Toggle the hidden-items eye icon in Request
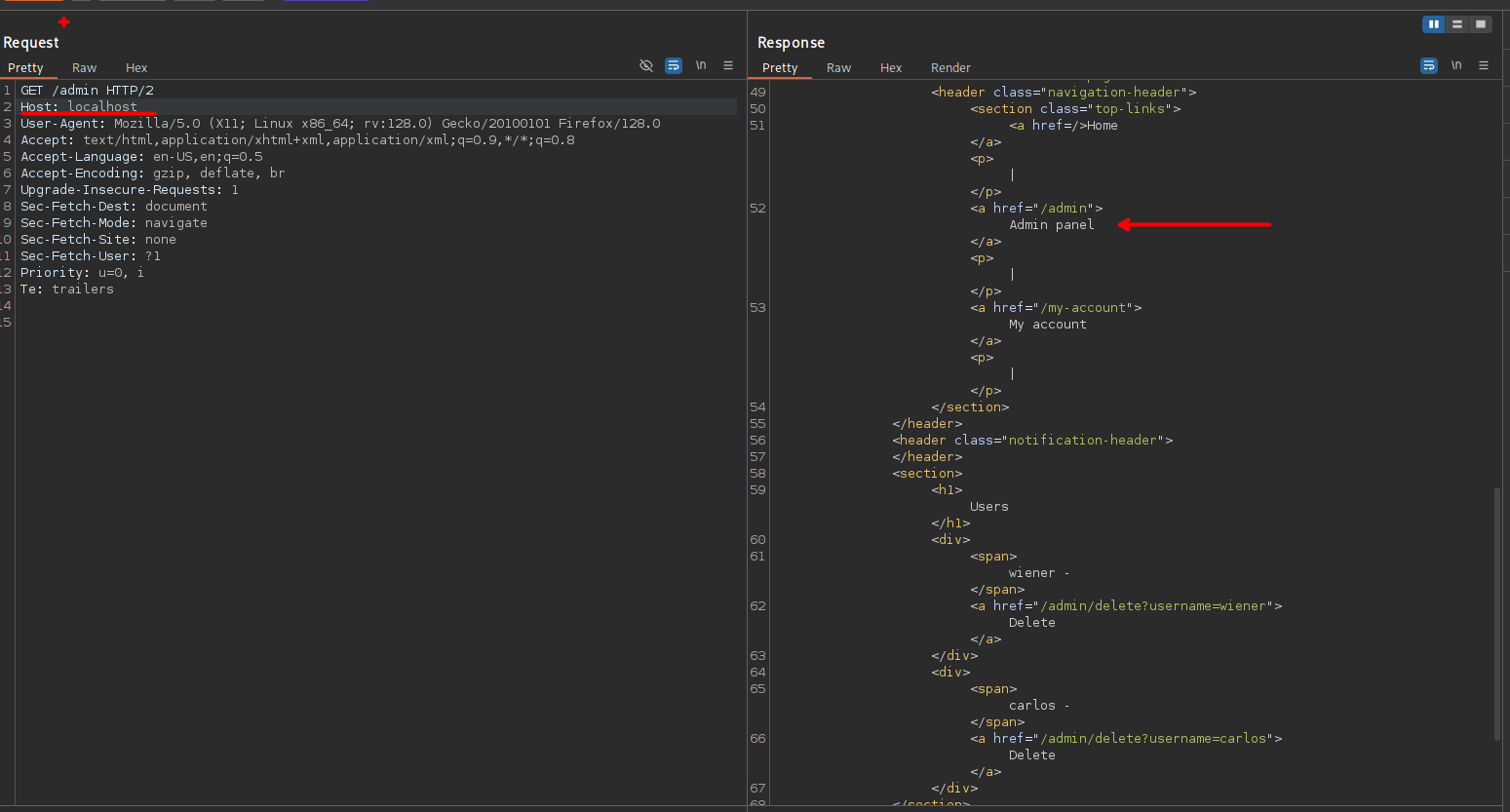The height and width of the screenshot is (812, 1510). (645, 65)
